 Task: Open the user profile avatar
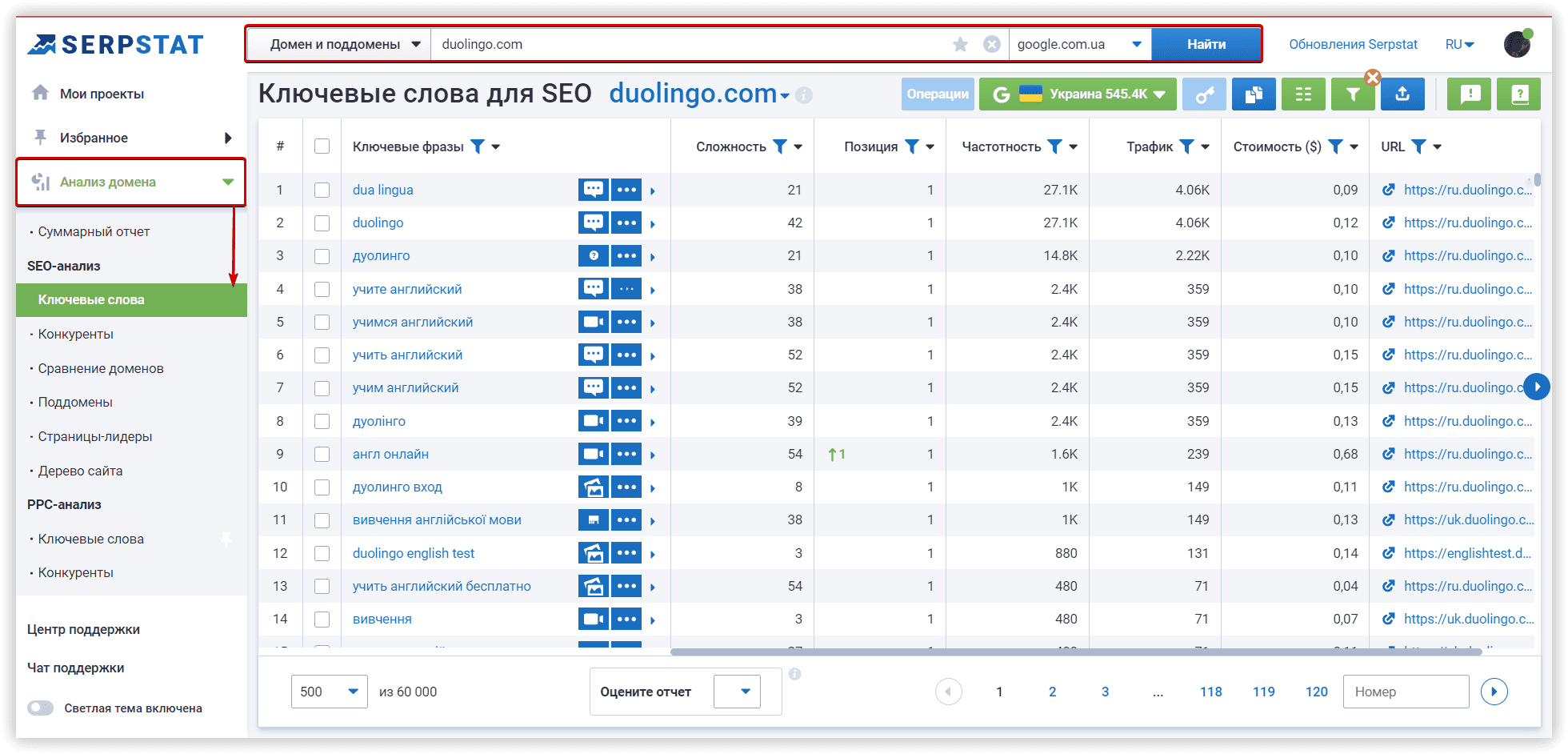(x=1517, y=44)
